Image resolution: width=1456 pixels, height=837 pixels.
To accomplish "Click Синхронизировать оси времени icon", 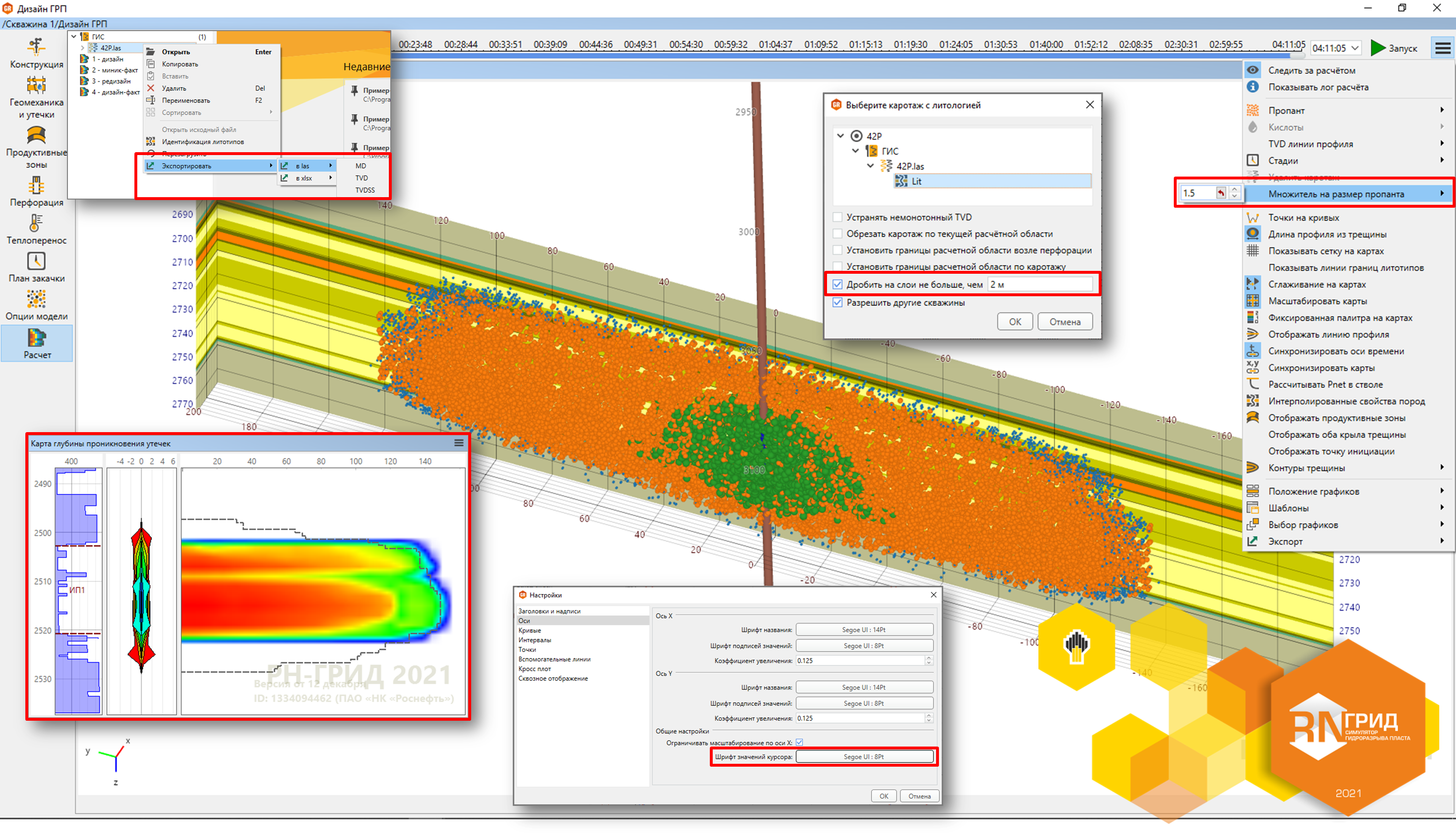I will (1253, 351).
